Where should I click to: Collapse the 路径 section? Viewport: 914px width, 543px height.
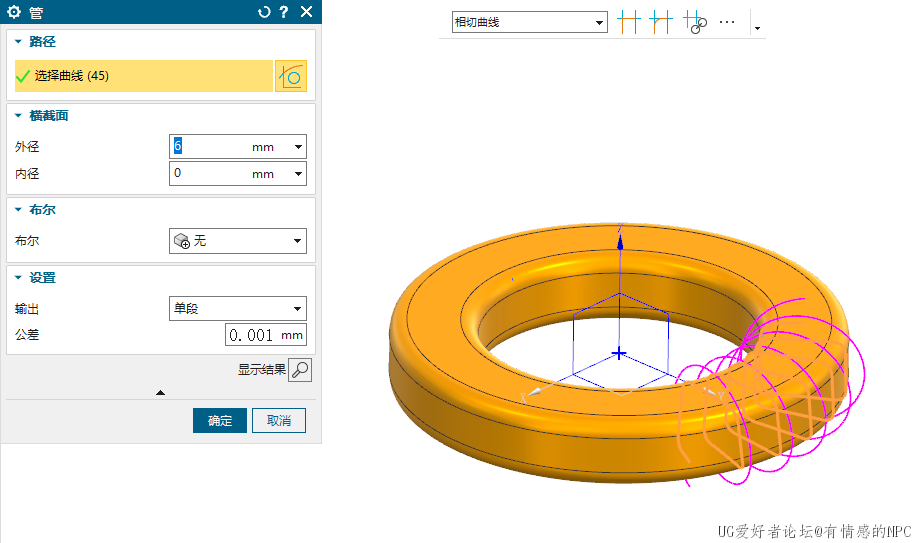point(18,42)
